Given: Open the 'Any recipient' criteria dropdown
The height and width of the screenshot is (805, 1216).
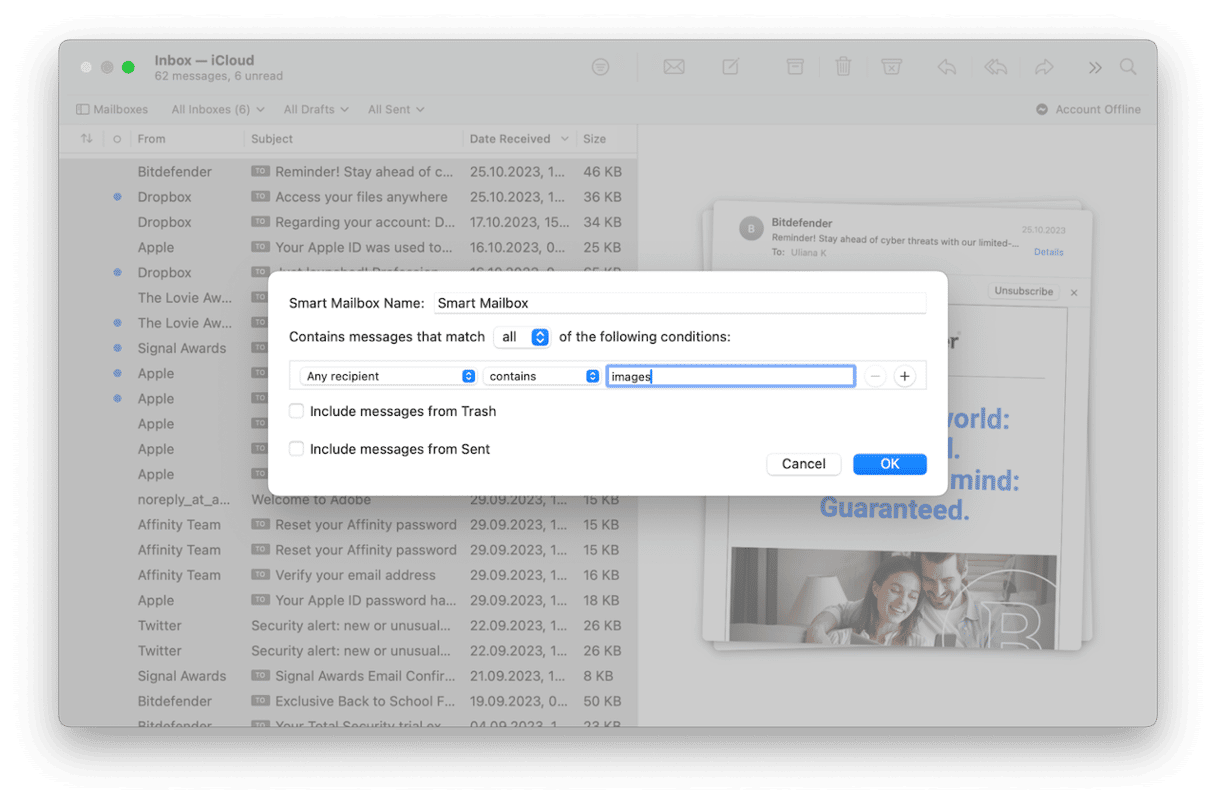Looking at the screenshot, I should coord(388,376).
